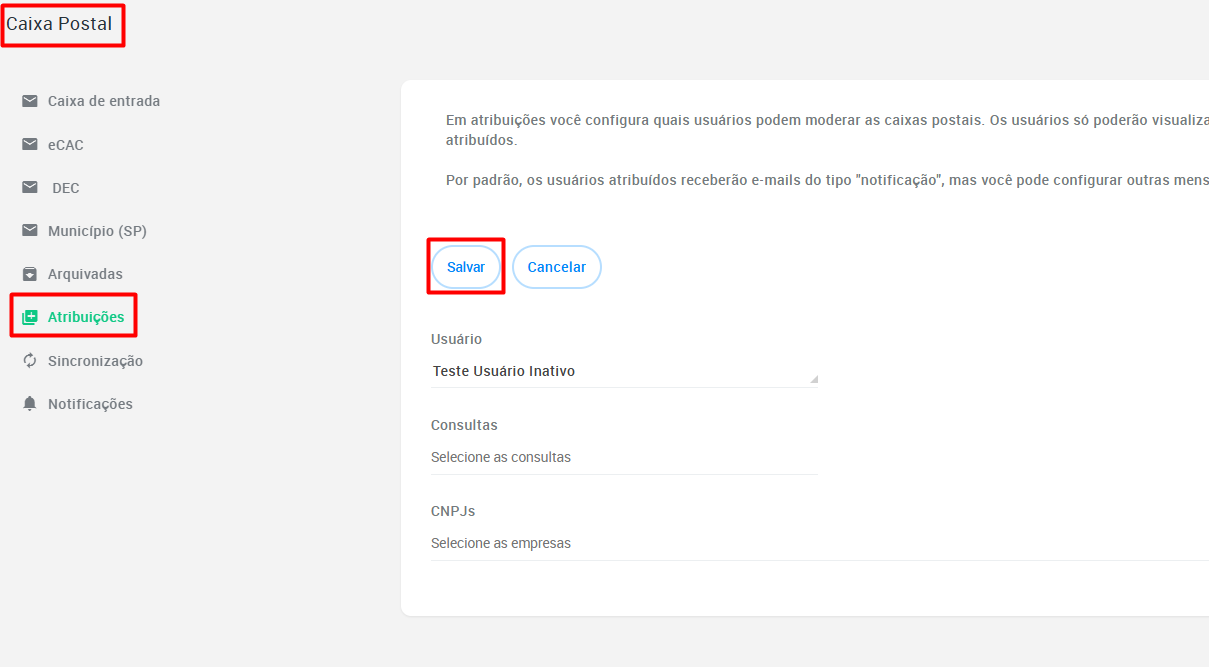1209x667 pixels.
Task: Open the eCAC menu entry
Action: pyautogui.click(x=66, y=145)
